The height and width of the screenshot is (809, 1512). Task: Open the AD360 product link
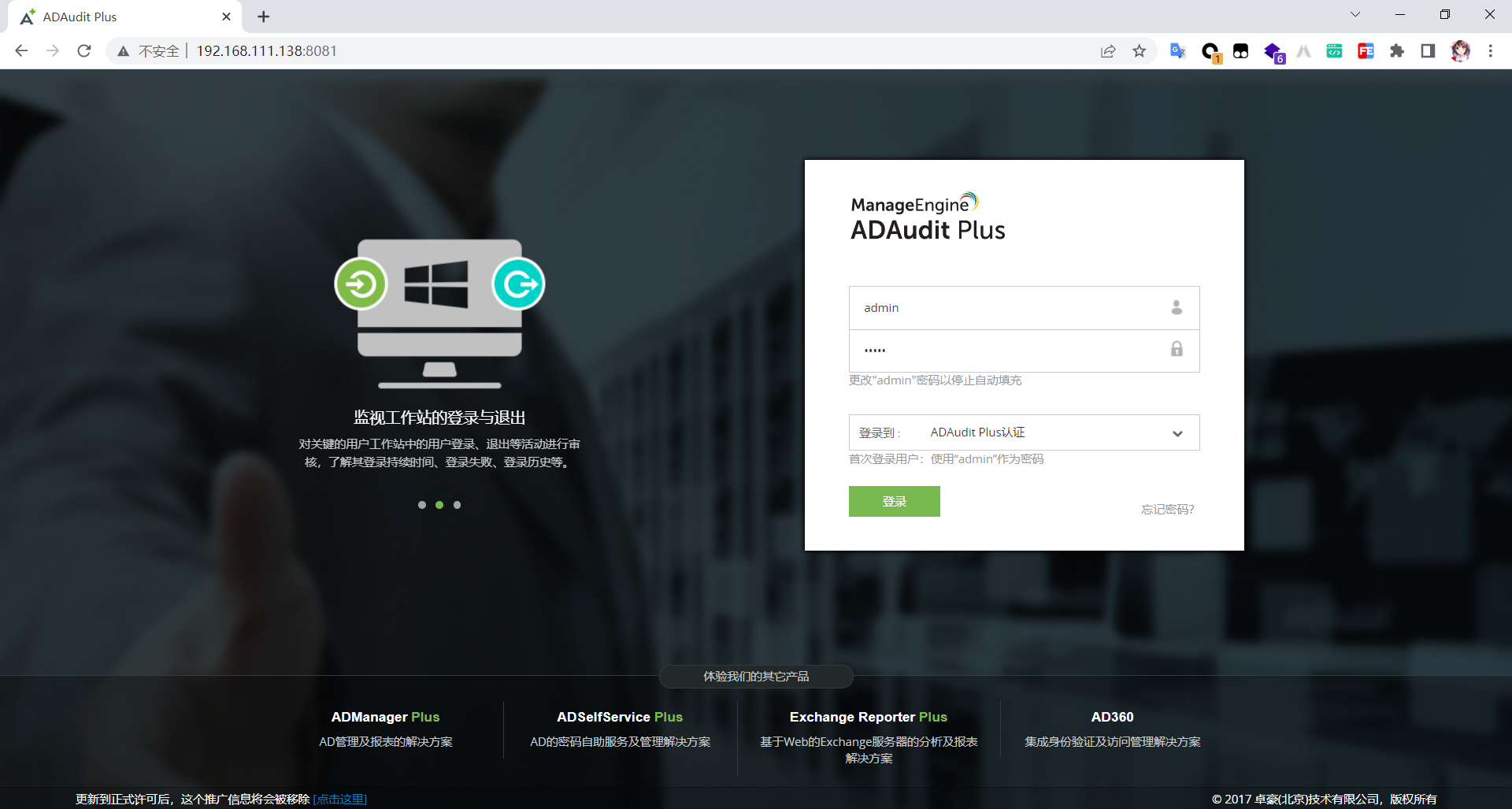click(1112, 717)
